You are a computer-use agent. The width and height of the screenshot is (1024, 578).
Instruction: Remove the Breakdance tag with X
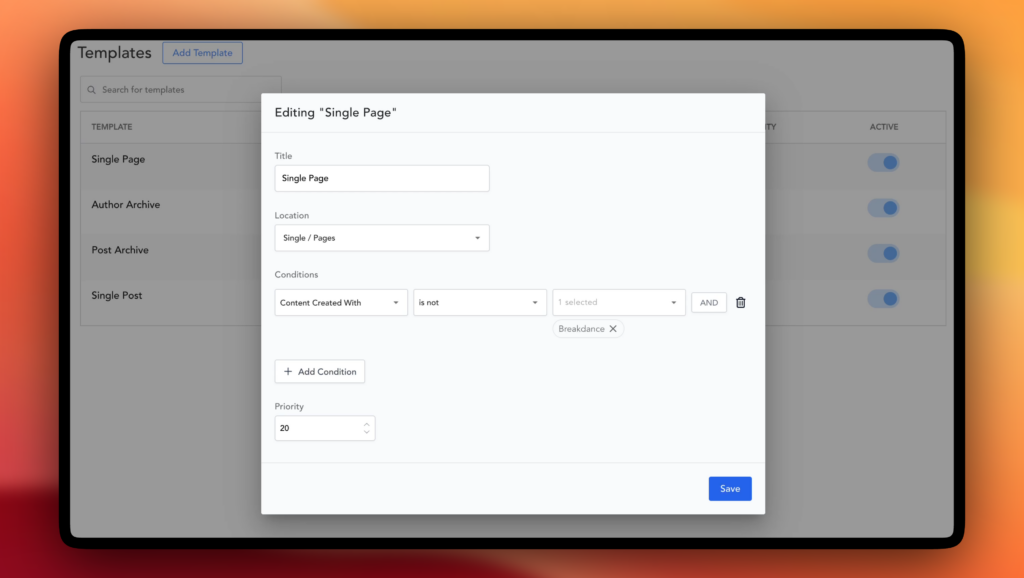[x=613, y=329]
